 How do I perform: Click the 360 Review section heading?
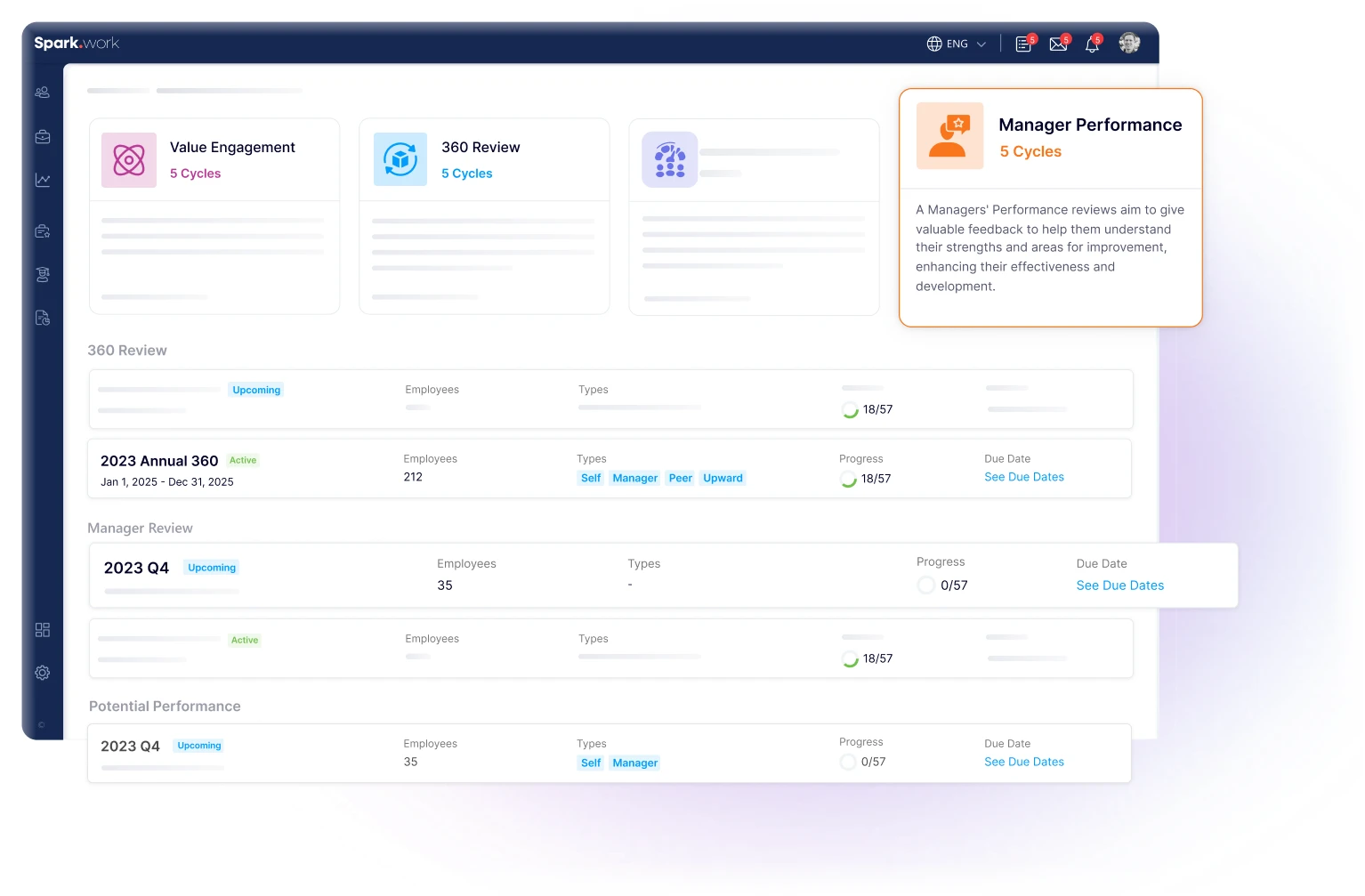point(127,351)
